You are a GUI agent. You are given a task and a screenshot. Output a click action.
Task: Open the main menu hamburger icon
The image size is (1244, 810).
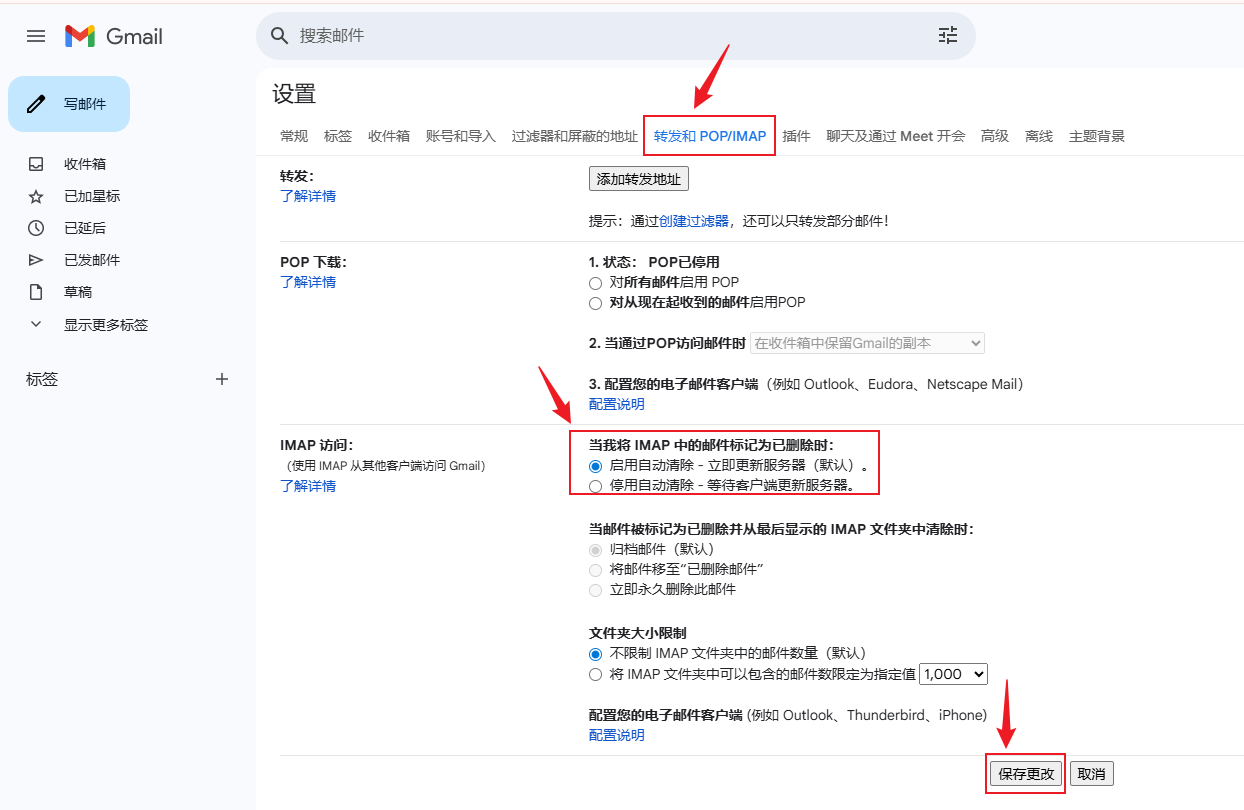click(x=36, y=36)
